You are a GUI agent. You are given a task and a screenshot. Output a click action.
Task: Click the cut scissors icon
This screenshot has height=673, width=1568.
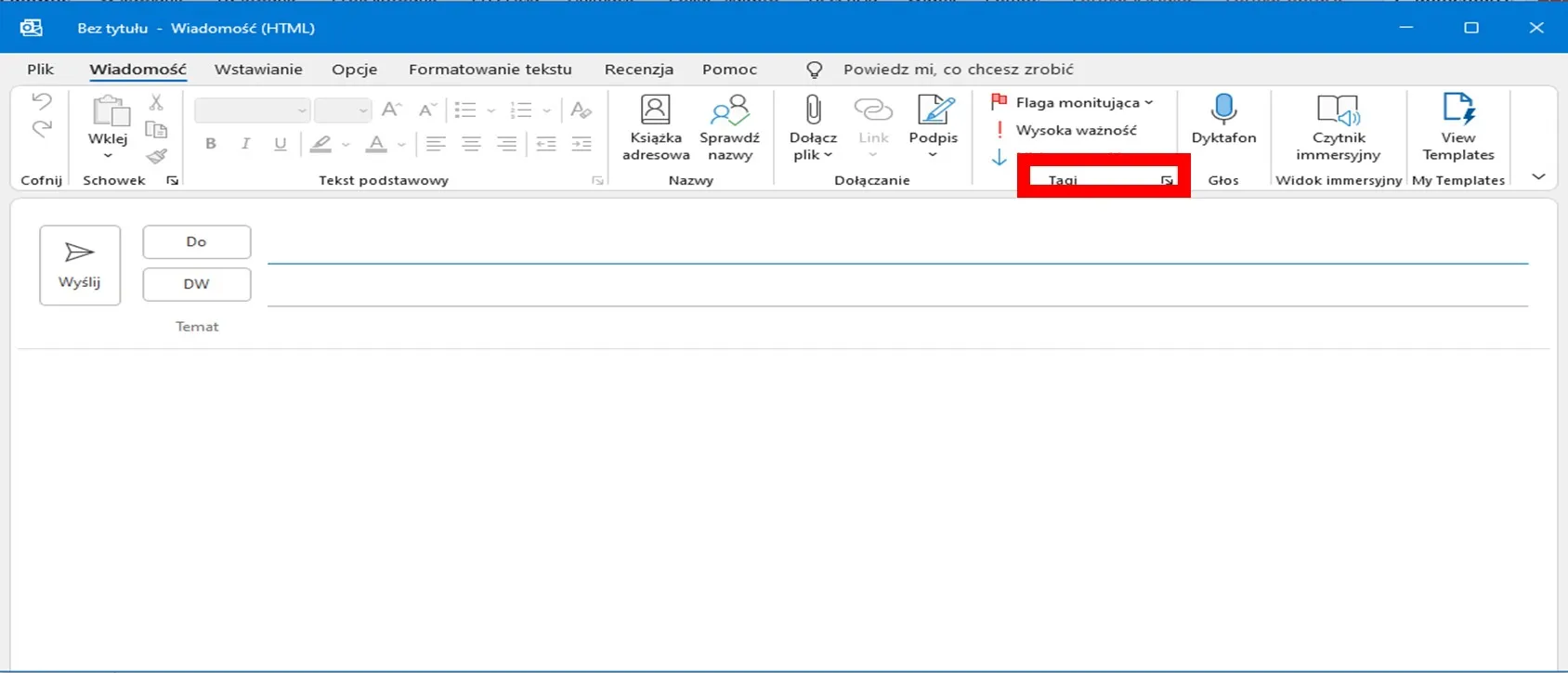pos(156,102)
